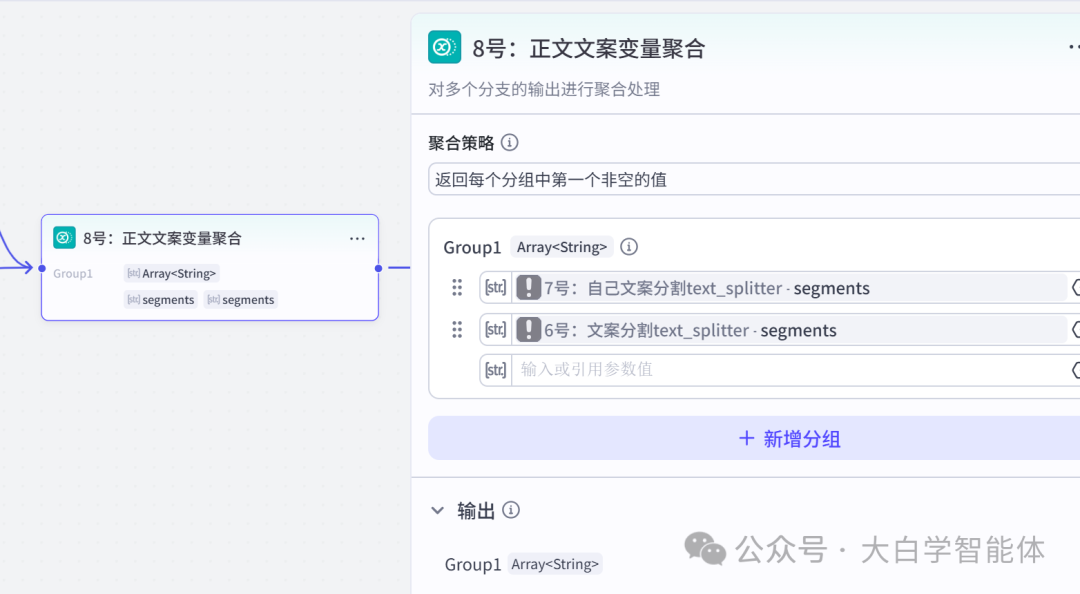1080x594 pixels.
Task: Grab the drag handle of 7号 segments row
Action: pyautogui.click(x=457, y=287)
